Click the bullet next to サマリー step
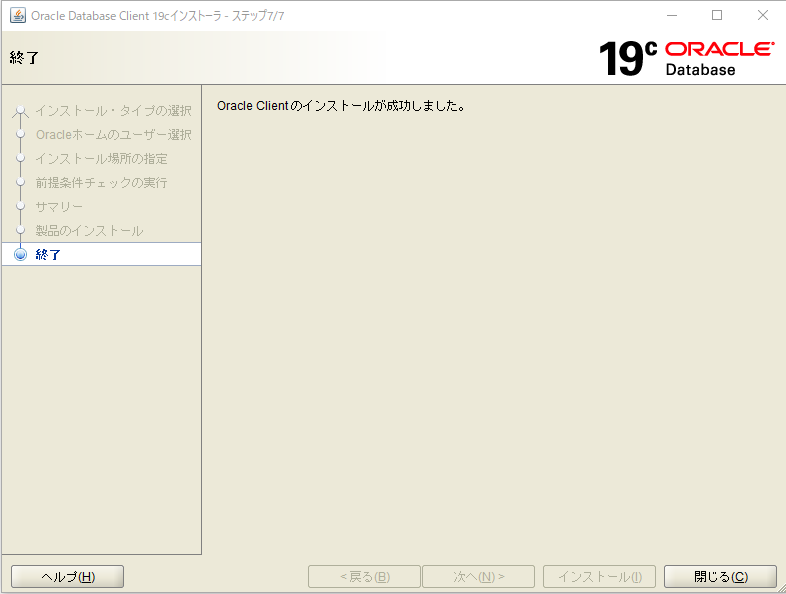786x594 pixels. click(20, 206)
